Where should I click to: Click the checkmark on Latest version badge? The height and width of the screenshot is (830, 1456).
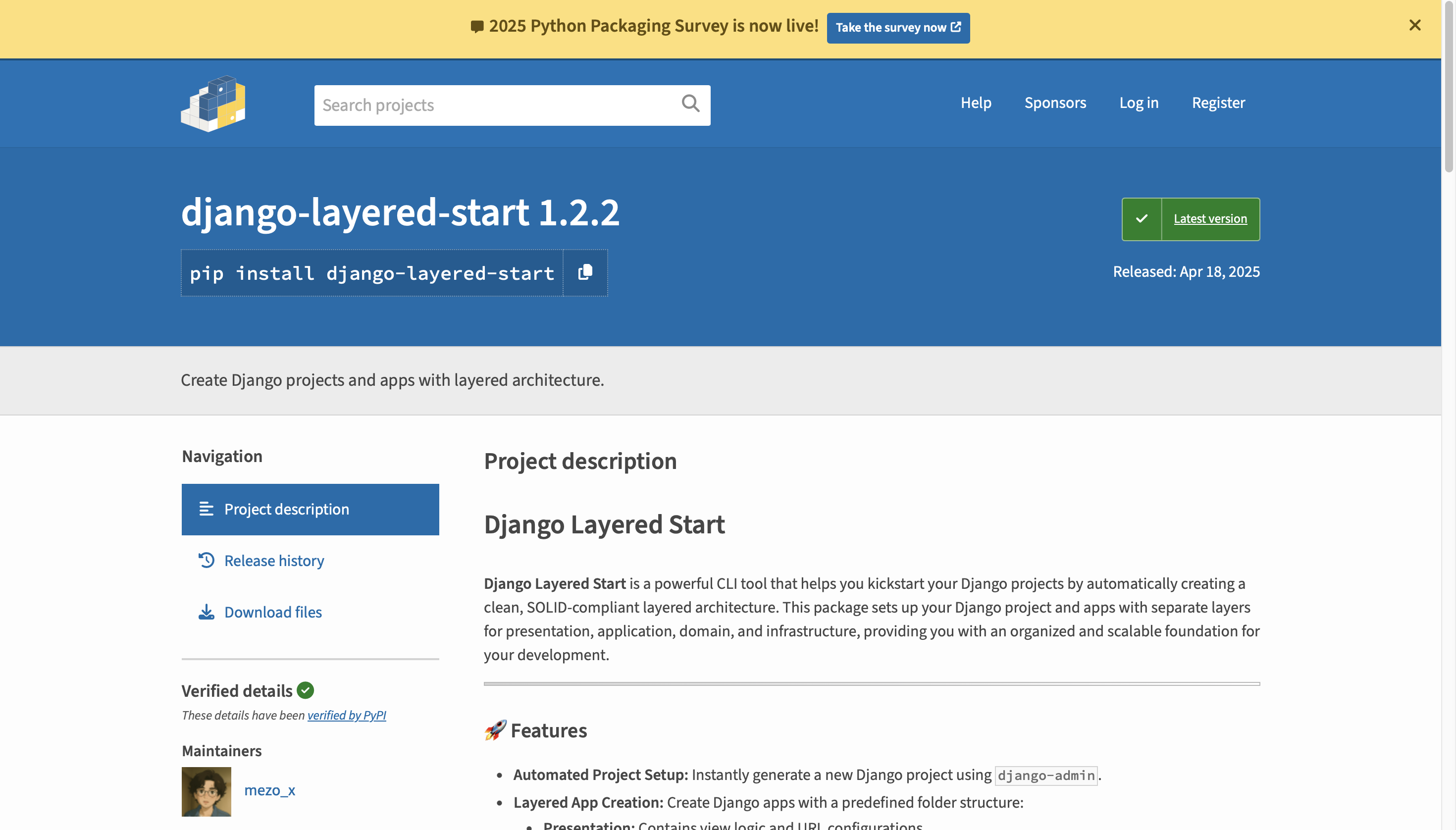pos(1142,218)
